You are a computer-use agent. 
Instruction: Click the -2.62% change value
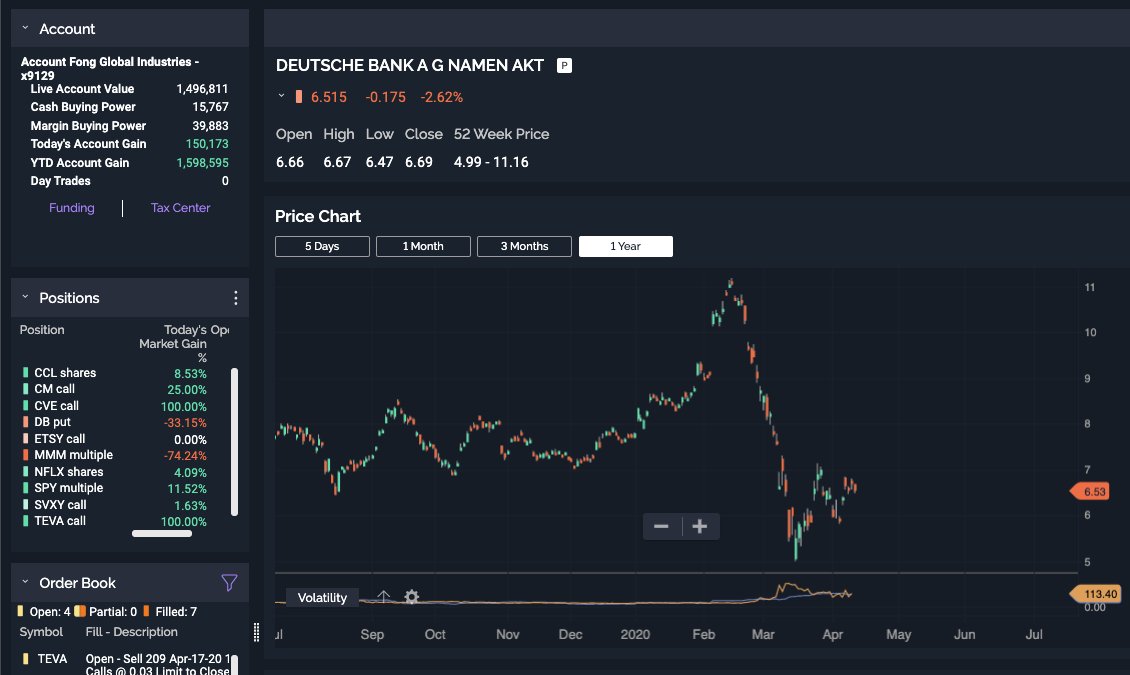pyautogui.click(x=442, y=97)
